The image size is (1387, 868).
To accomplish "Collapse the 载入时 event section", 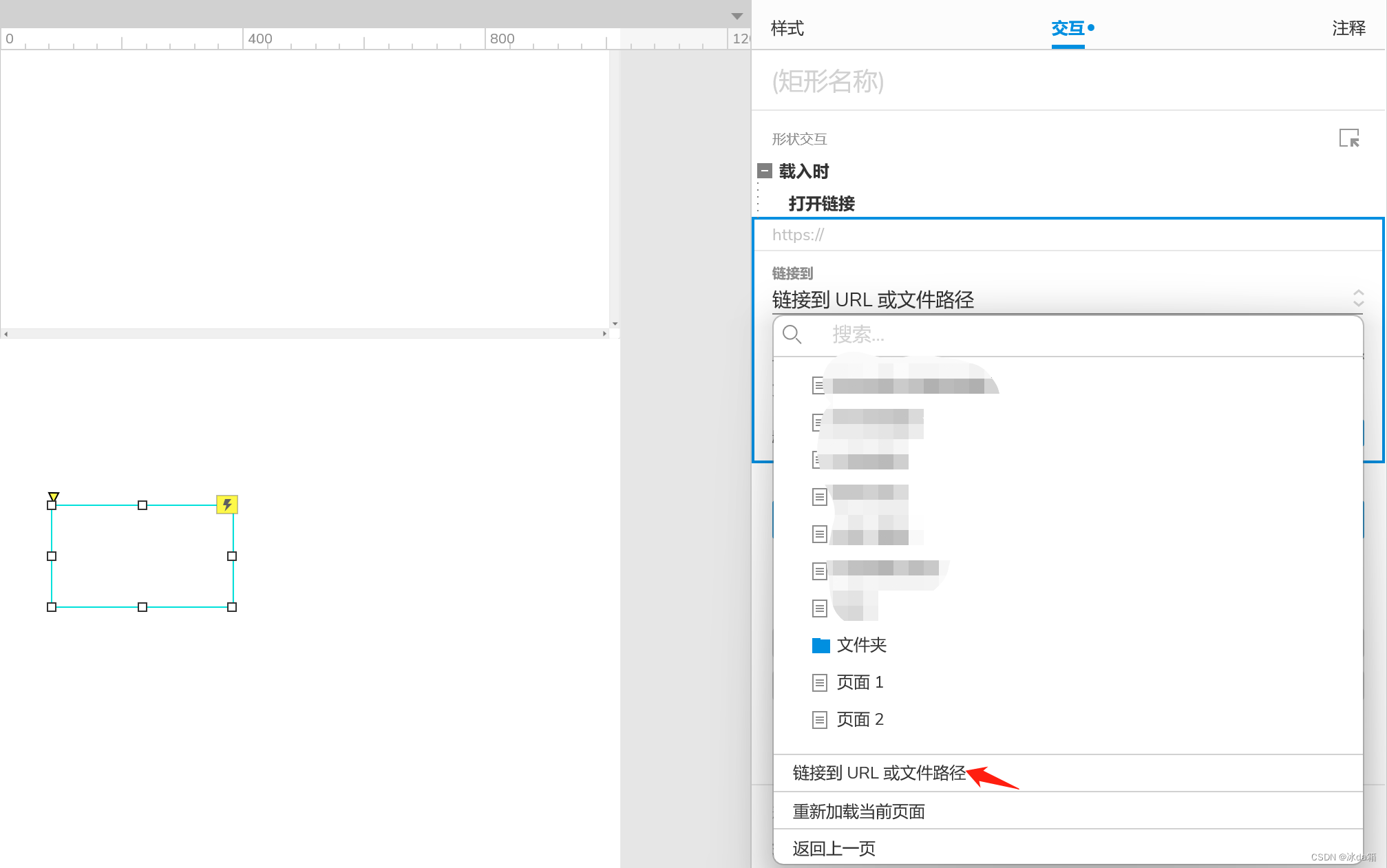I will 765,171.
